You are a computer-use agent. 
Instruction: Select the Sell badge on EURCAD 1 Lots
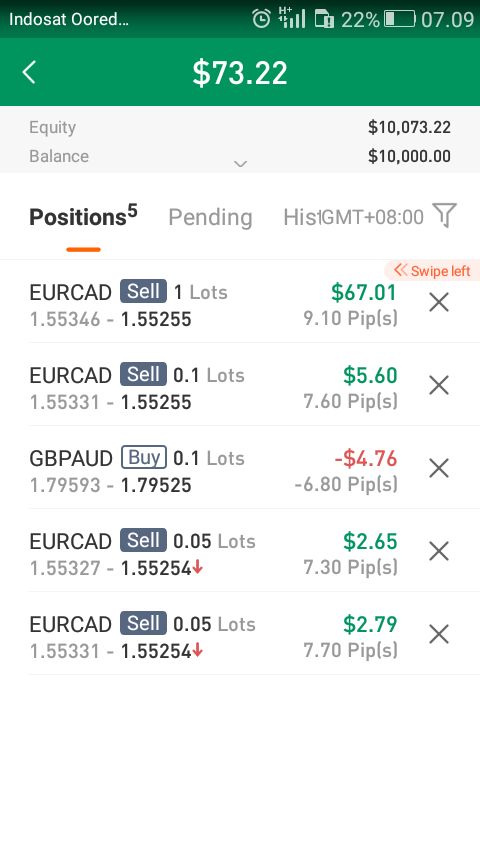[x=143, y=291]
